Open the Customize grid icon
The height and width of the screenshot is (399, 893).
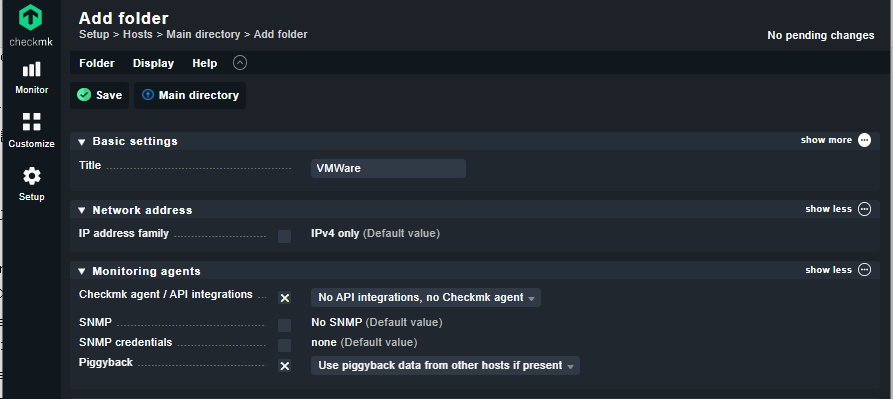pos(31,122)
